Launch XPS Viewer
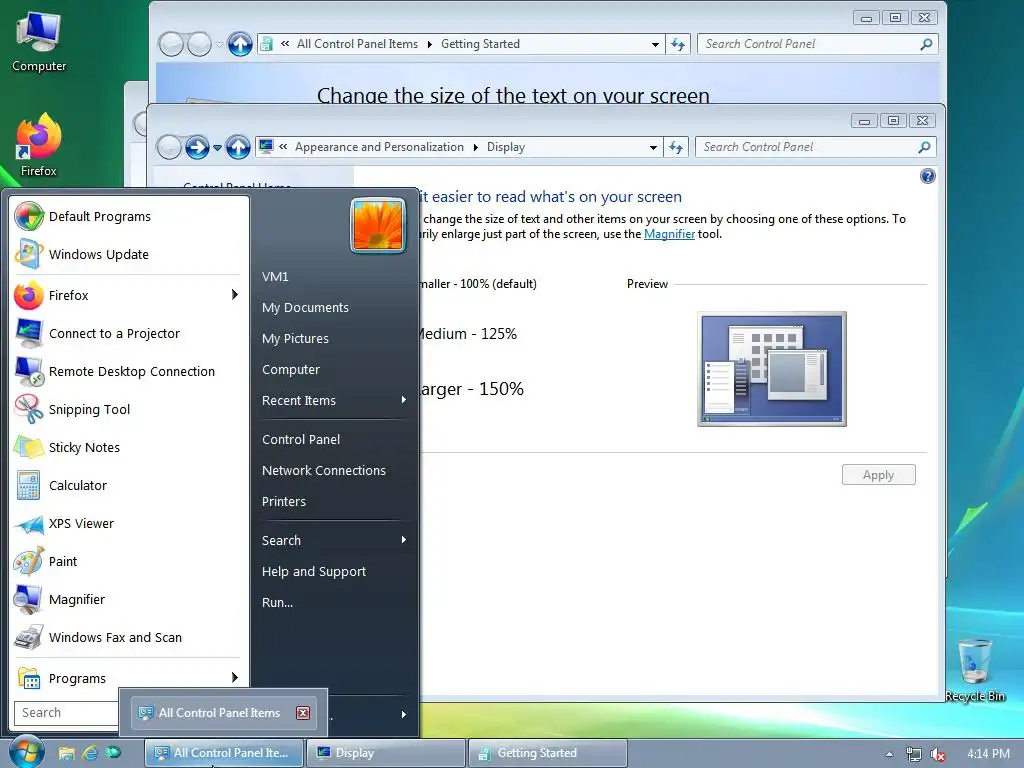Viewport: 1024px width, 768px height. [x=127, y=524]
